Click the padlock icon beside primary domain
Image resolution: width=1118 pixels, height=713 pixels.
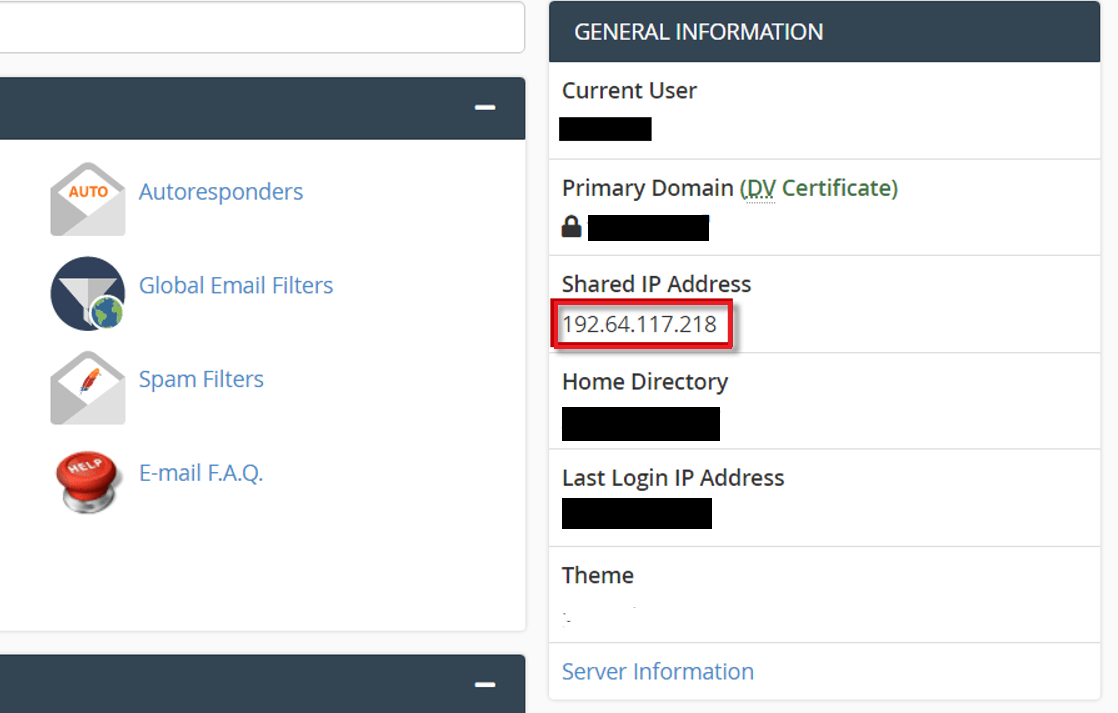[x=571, y=227]
